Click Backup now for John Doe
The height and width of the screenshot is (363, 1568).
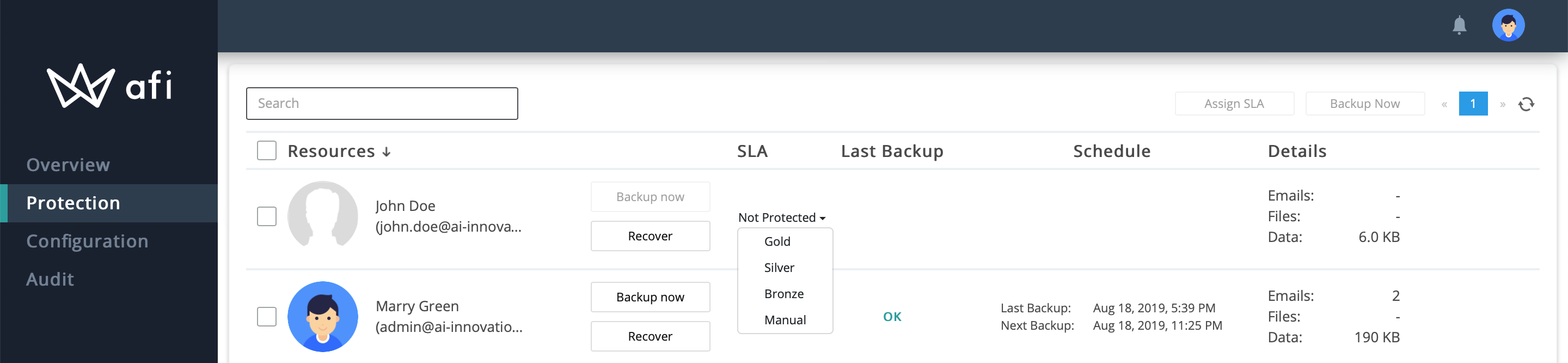650,197
